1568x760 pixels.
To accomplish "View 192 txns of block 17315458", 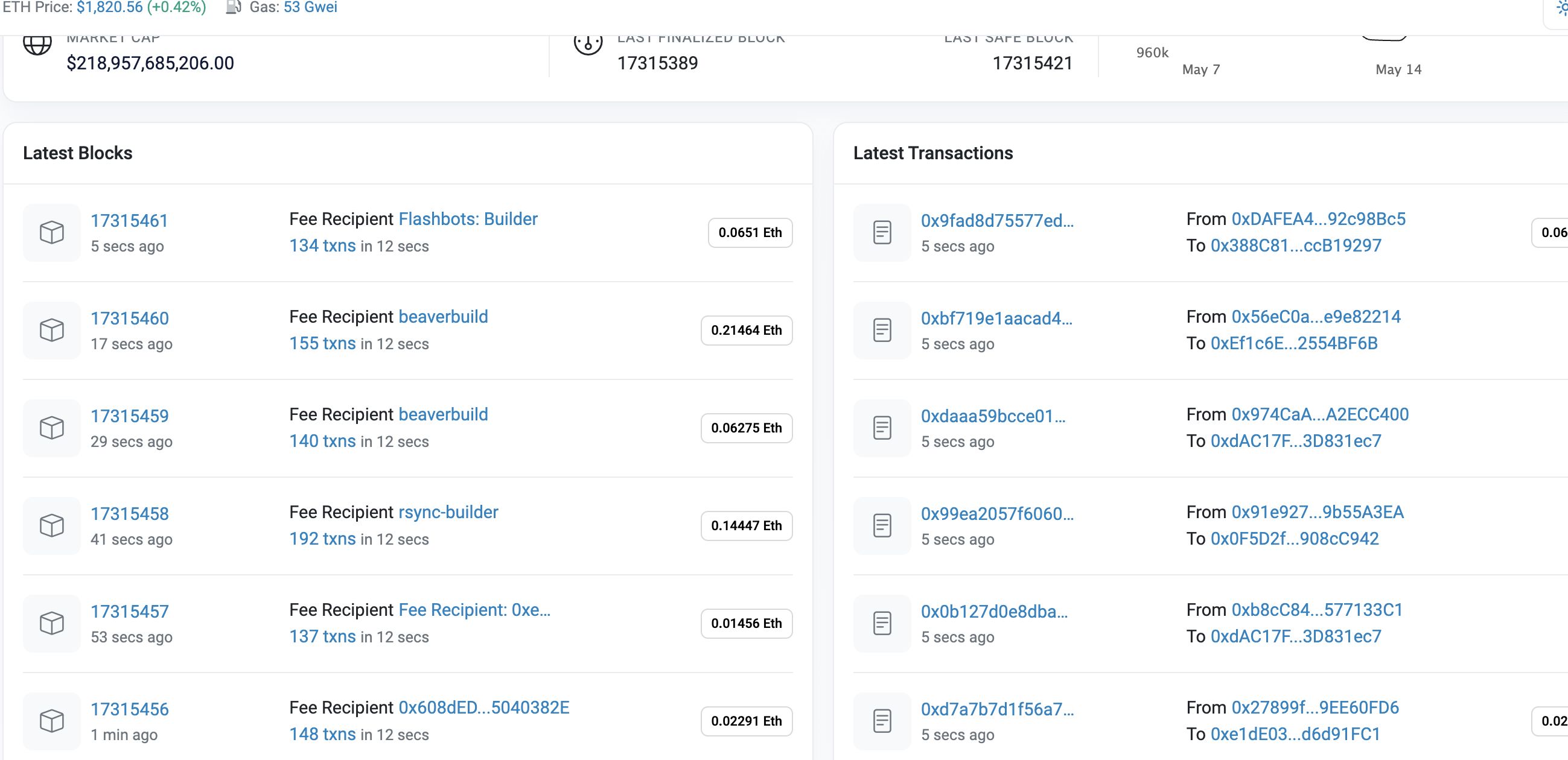I will point(322,539).
